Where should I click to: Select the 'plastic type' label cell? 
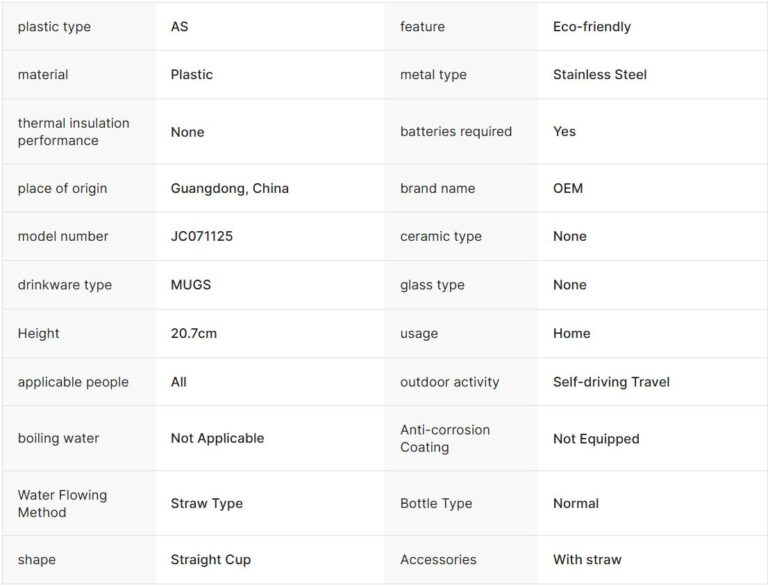(54, 27)
